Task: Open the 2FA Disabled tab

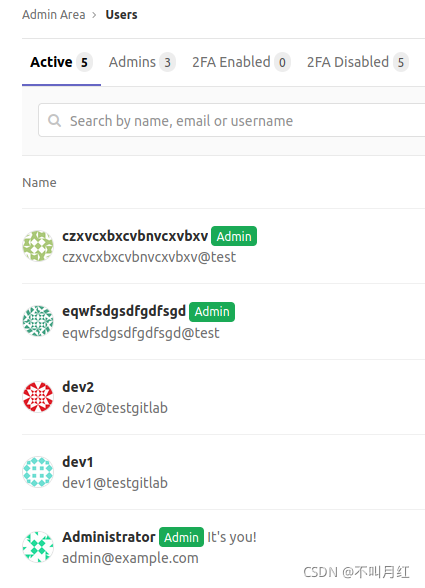Action: [x=357, y=62]
